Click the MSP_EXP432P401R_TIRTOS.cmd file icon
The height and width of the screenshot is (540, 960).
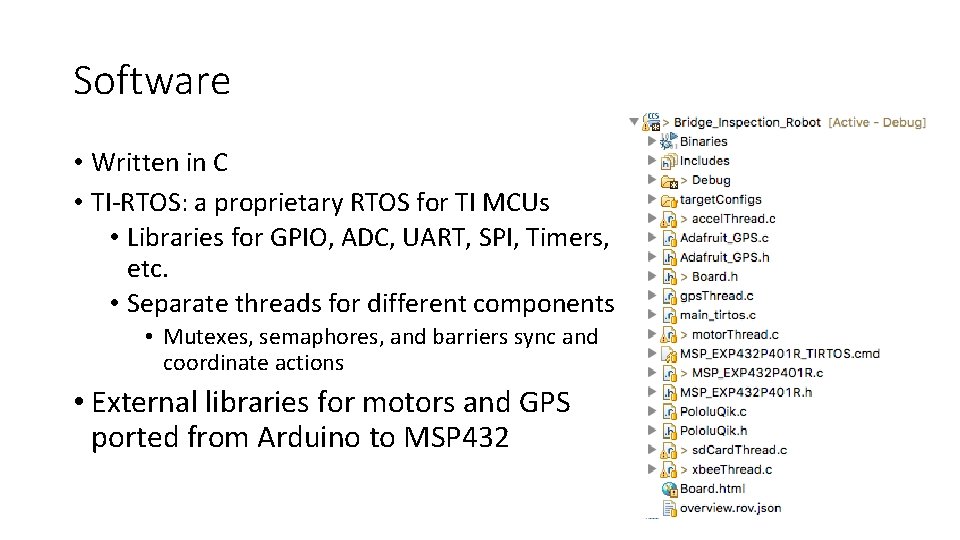pyautogui.click(x=669, y=354)
